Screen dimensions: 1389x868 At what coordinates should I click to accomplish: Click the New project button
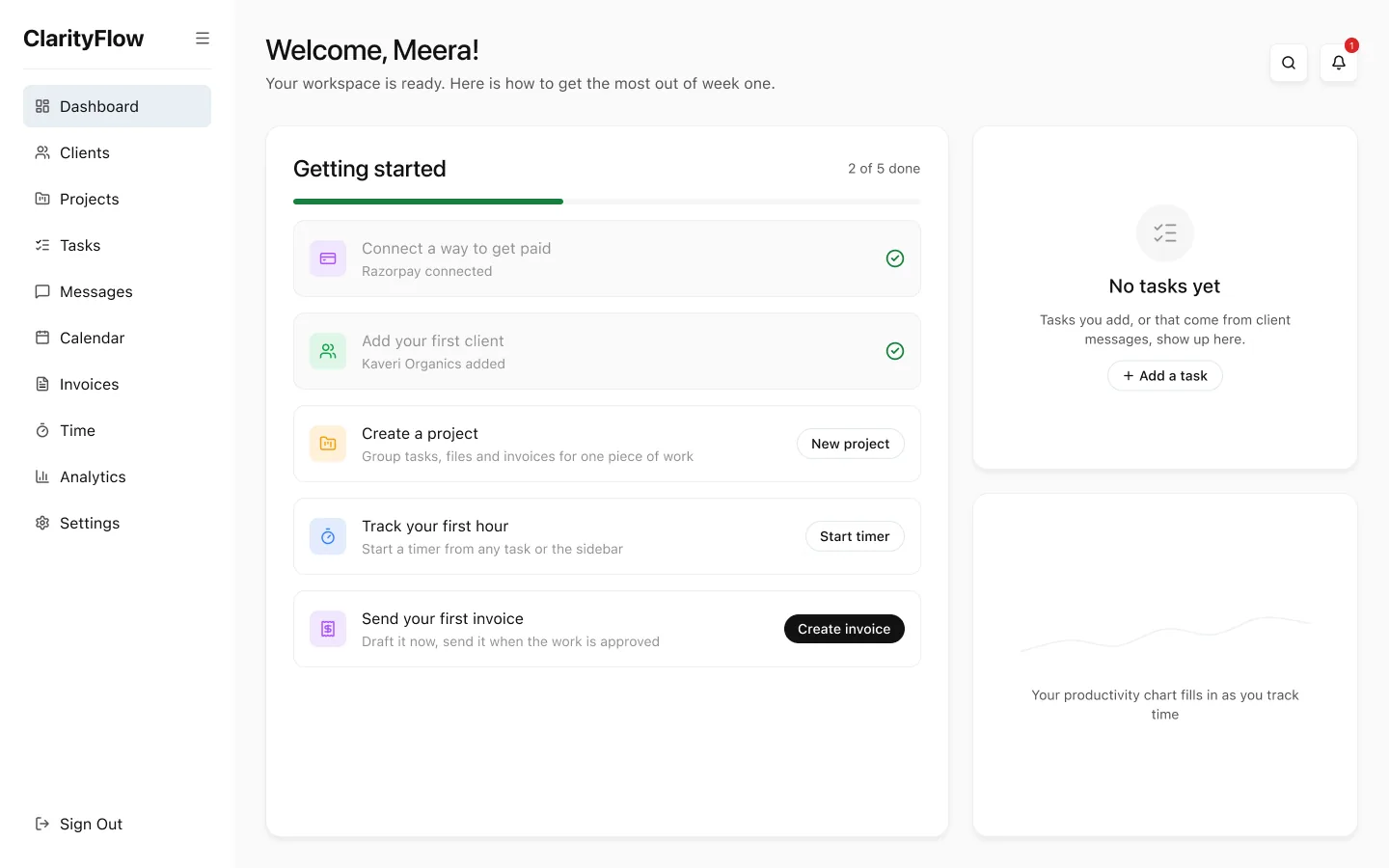coord(851,444)
